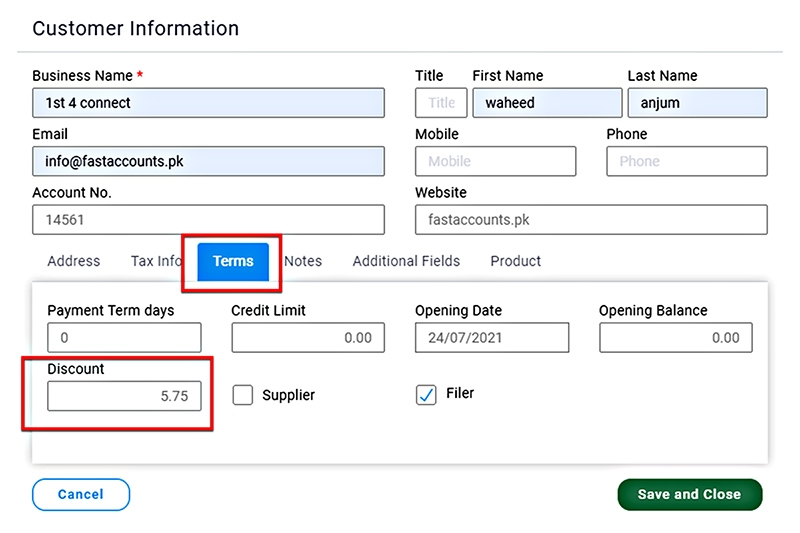Click the Opening Balance label
800x533 pixels.
click(x=653, y=310)
